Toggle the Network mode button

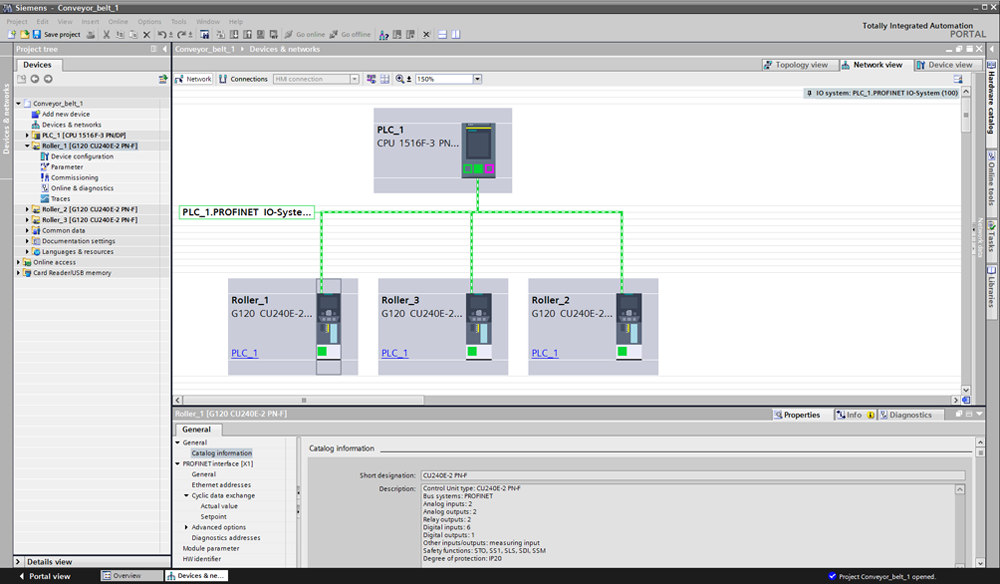(x=194, y=79)
